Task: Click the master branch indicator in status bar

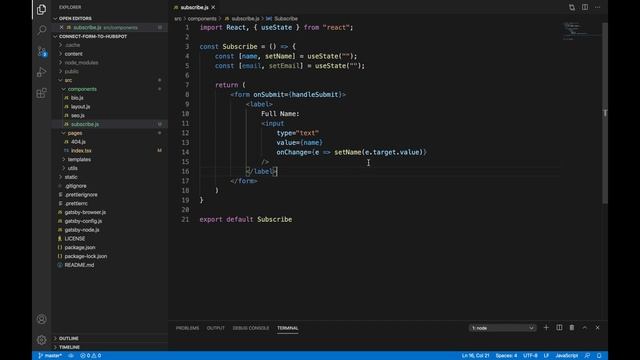Action: point(49,356)
